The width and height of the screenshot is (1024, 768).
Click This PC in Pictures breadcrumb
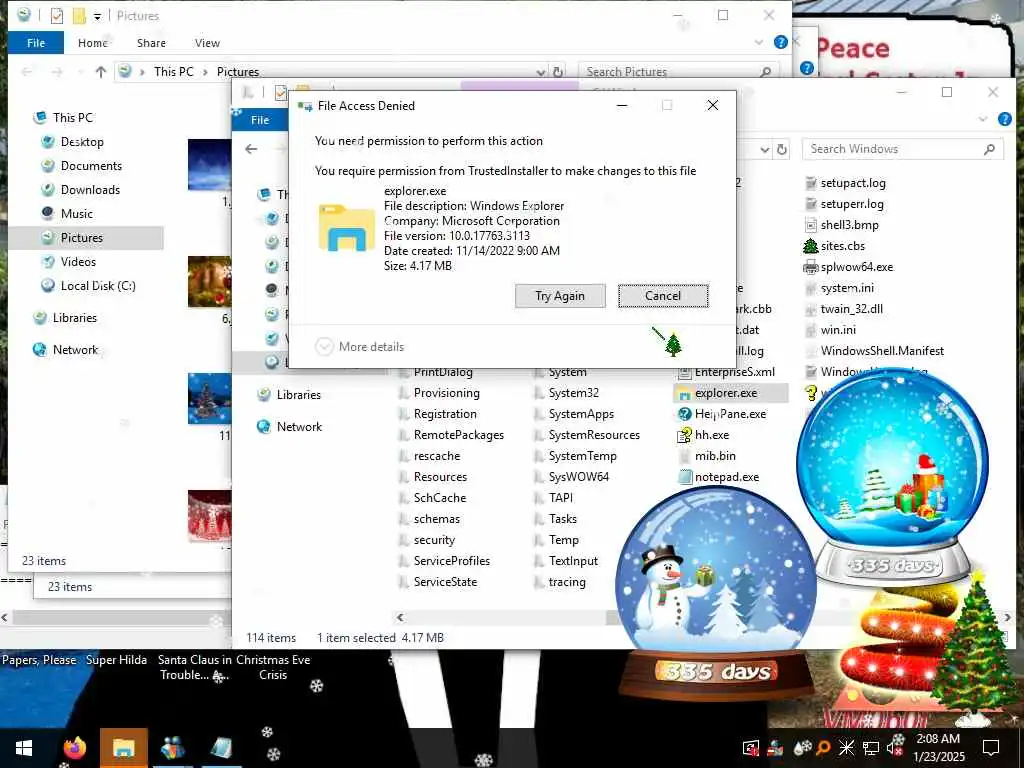point(174,72)
